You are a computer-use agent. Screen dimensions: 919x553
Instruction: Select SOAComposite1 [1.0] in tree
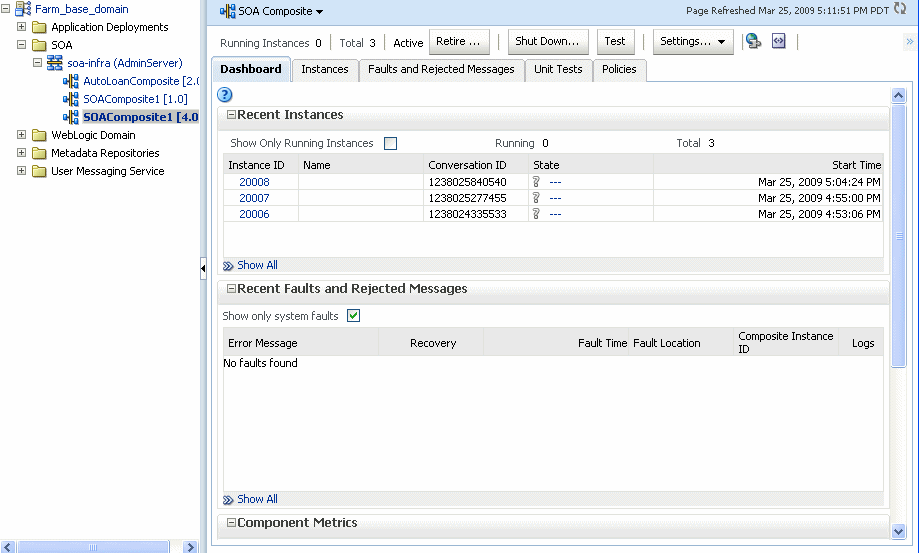pos(134,99)
